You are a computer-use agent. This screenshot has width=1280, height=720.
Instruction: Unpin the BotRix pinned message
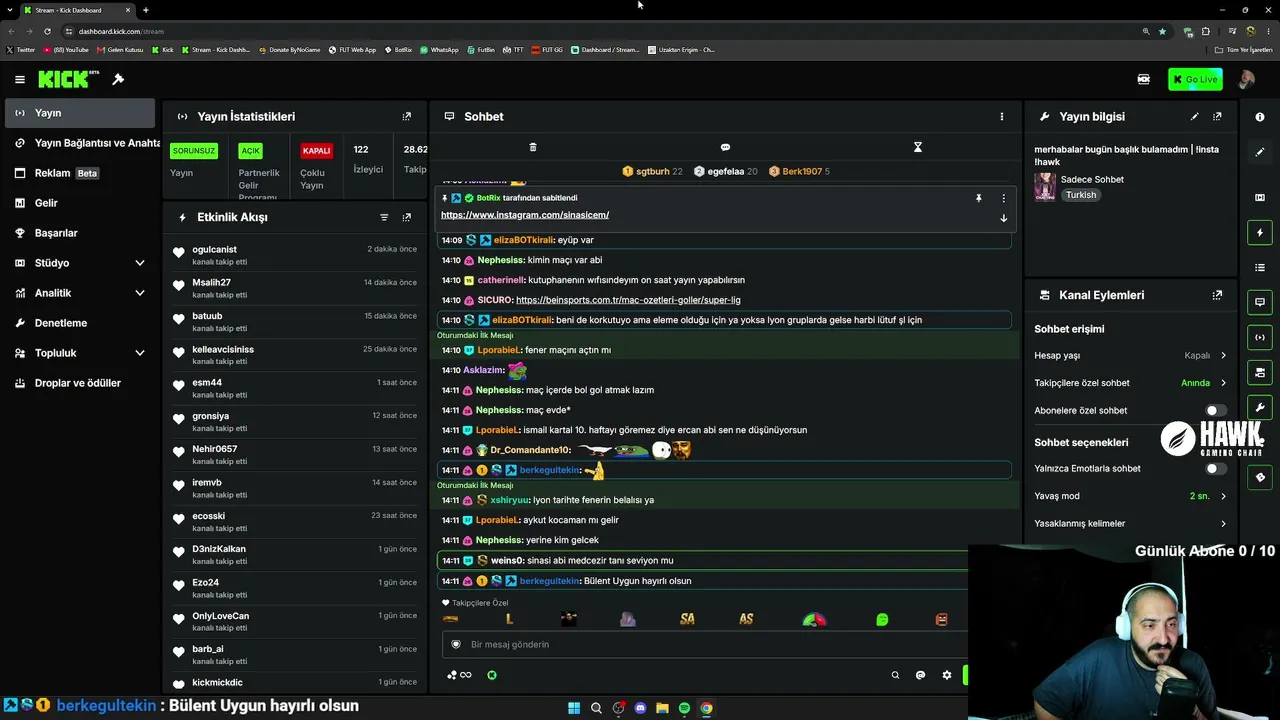(x=979, y=198)
